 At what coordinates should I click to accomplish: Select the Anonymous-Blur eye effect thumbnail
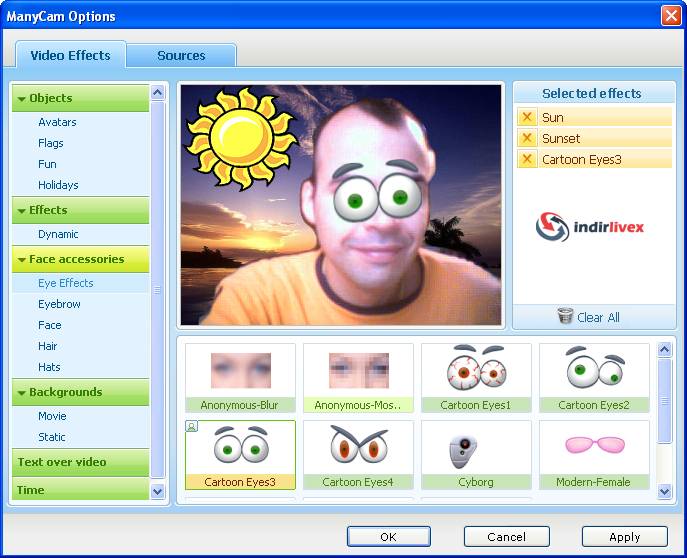click(240, 378)
